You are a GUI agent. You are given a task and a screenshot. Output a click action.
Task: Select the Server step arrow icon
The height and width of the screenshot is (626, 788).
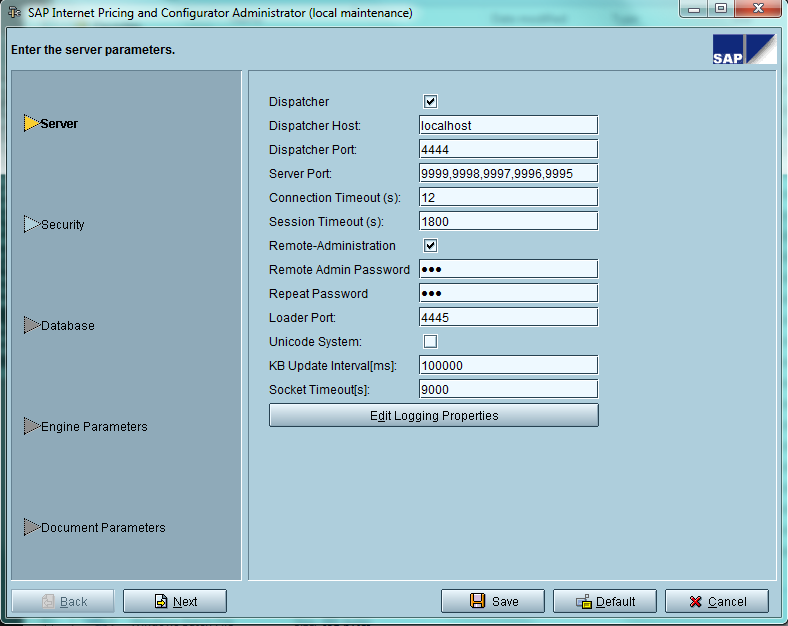[31, 123]
